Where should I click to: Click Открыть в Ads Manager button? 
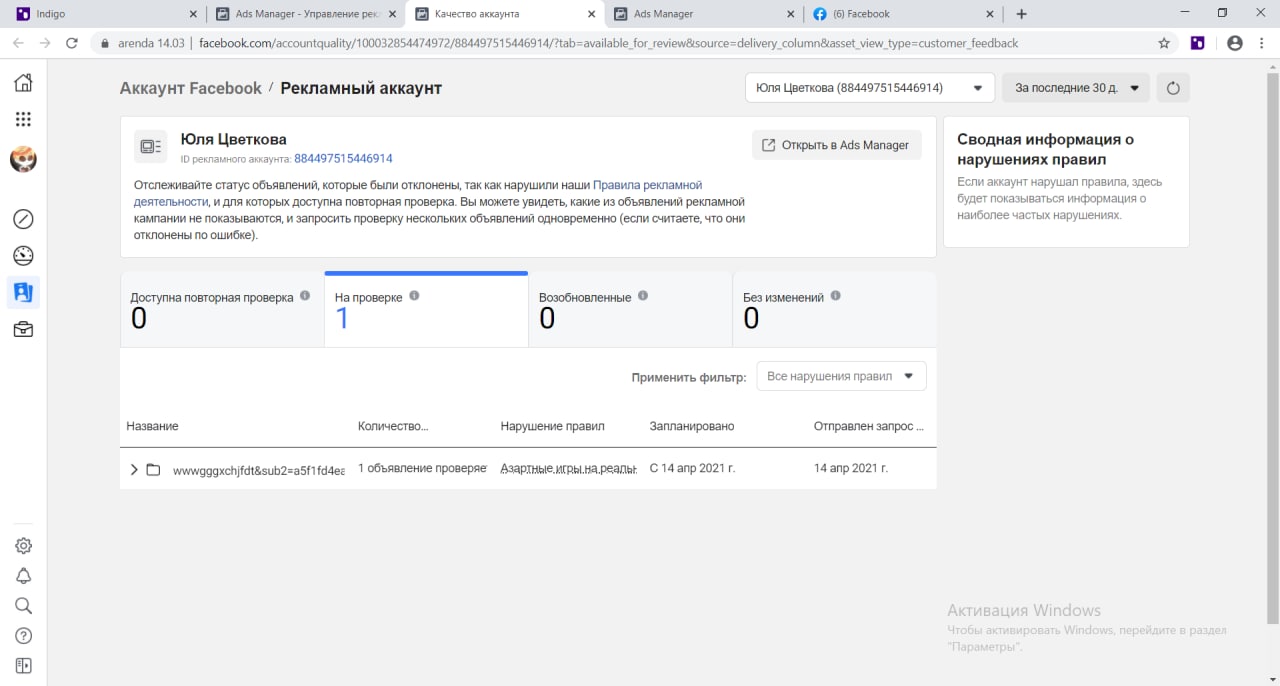pos(836,145)
